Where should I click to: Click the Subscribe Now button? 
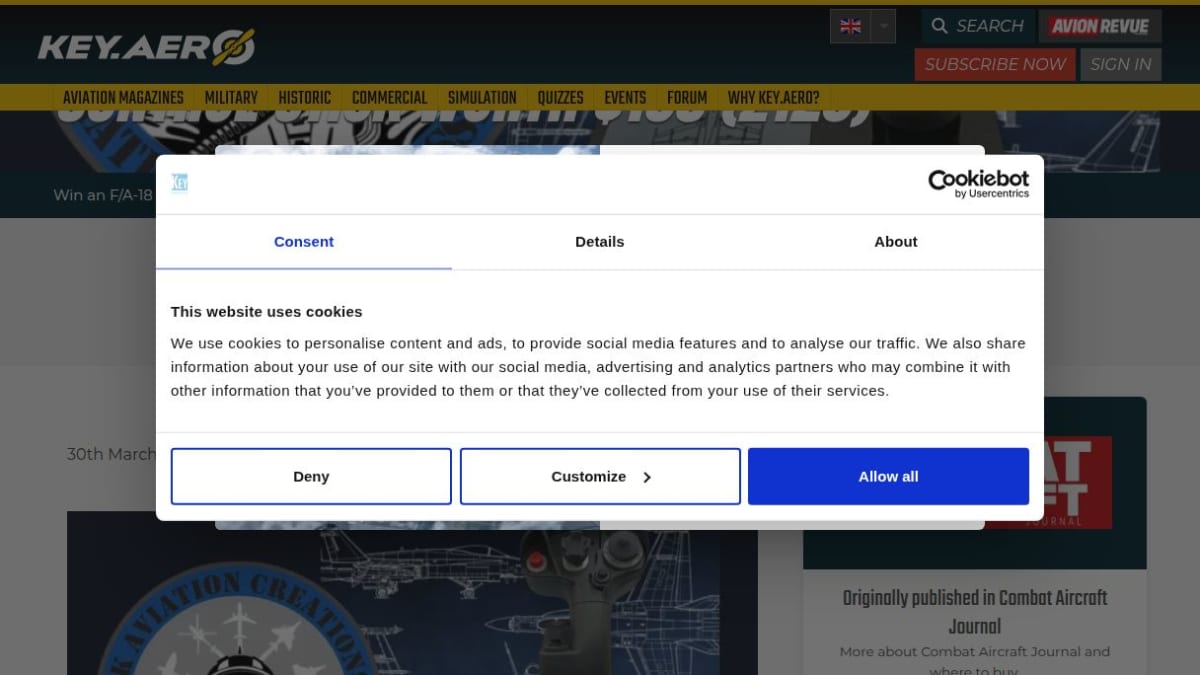pos(994,64)
